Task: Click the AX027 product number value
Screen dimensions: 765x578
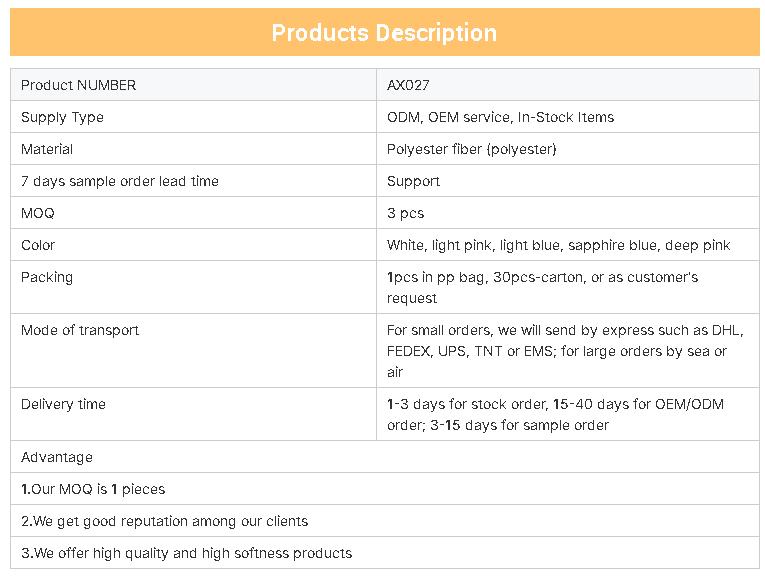Action: pos(408,85)
